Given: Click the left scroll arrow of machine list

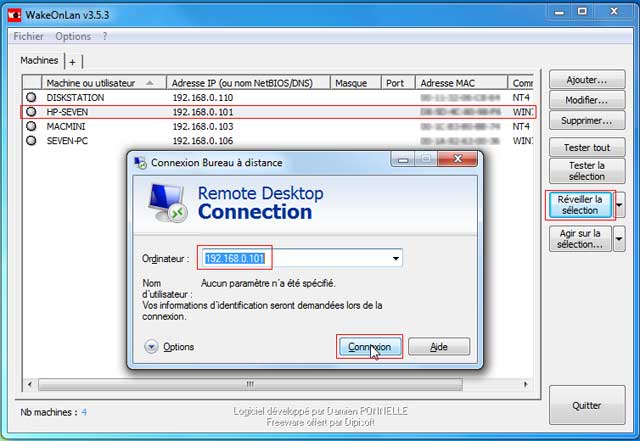Looking at the screenshot, I should click(29, 384).
